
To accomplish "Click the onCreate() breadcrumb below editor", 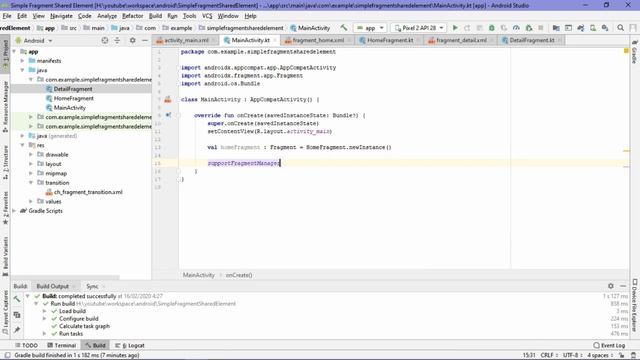I will click(239, 275).
